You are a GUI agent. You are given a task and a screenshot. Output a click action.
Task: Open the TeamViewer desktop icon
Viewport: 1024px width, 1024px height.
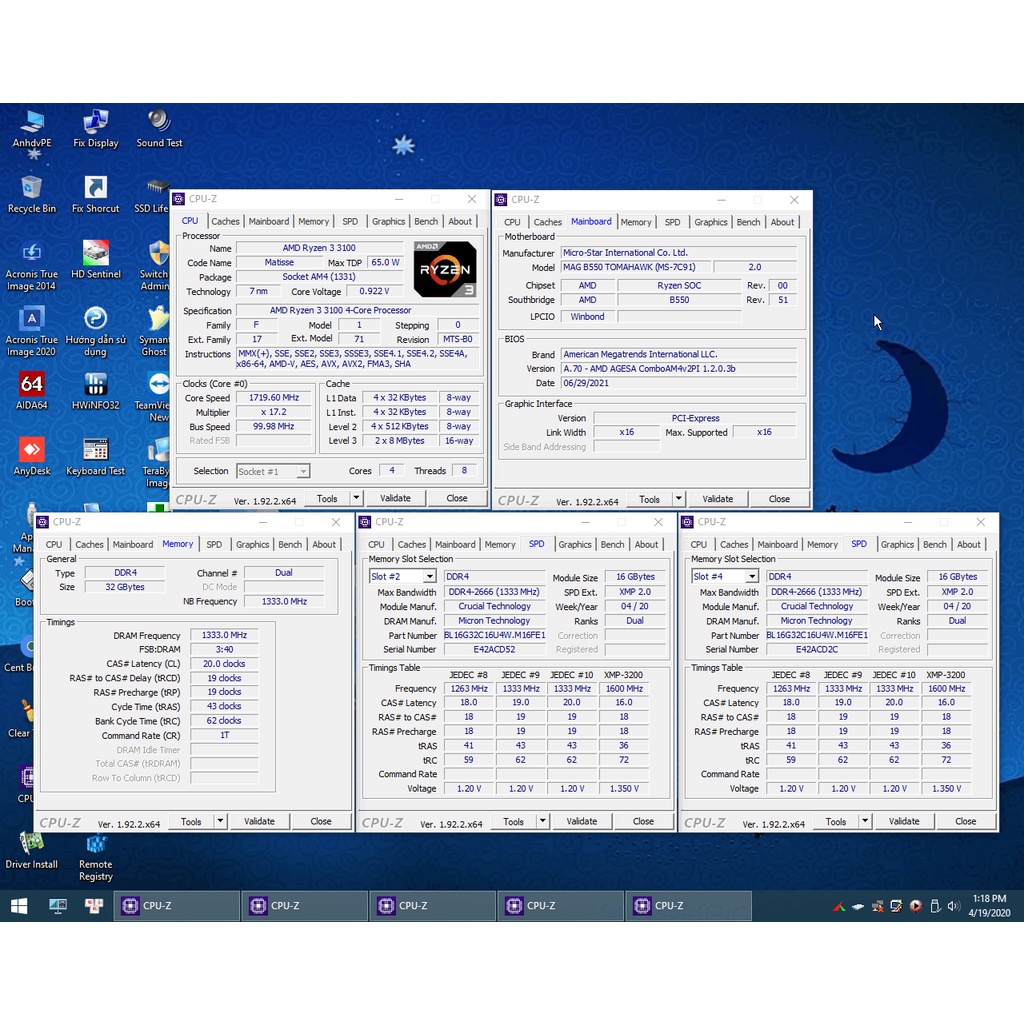click(x=153, y=398)
